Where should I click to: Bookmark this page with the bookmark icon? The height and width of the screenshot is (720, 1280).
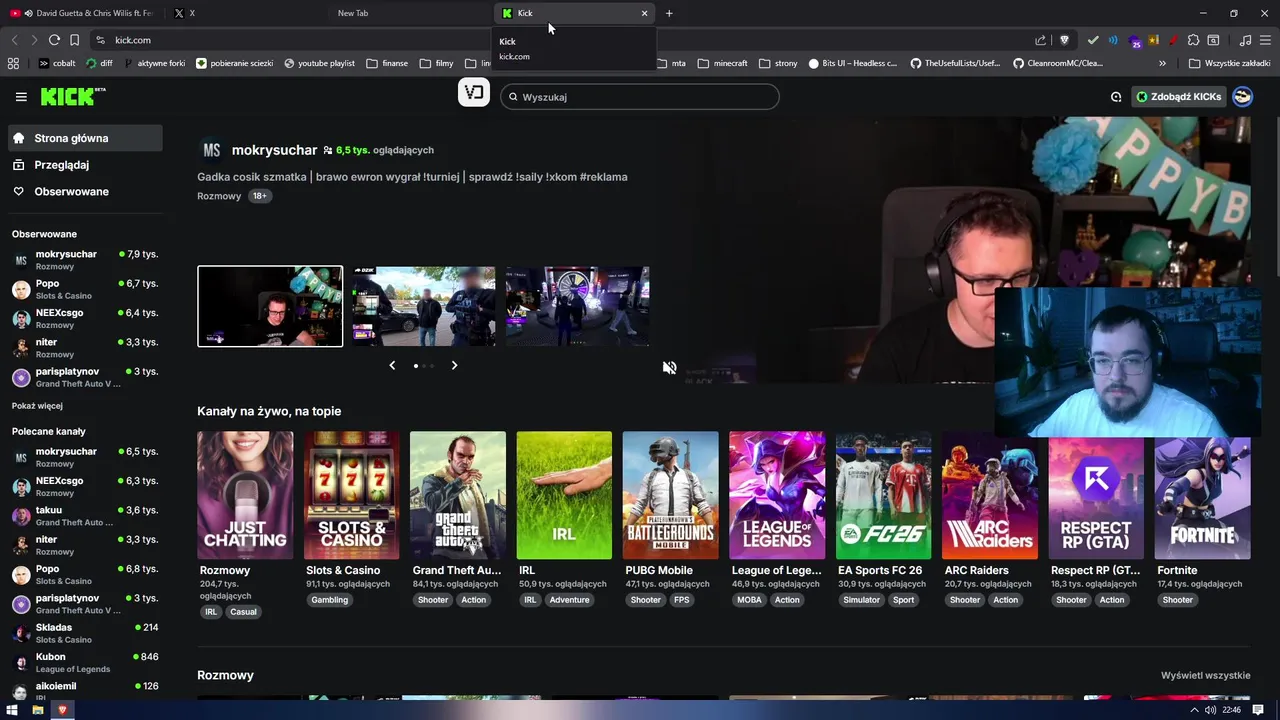[75, 40]
